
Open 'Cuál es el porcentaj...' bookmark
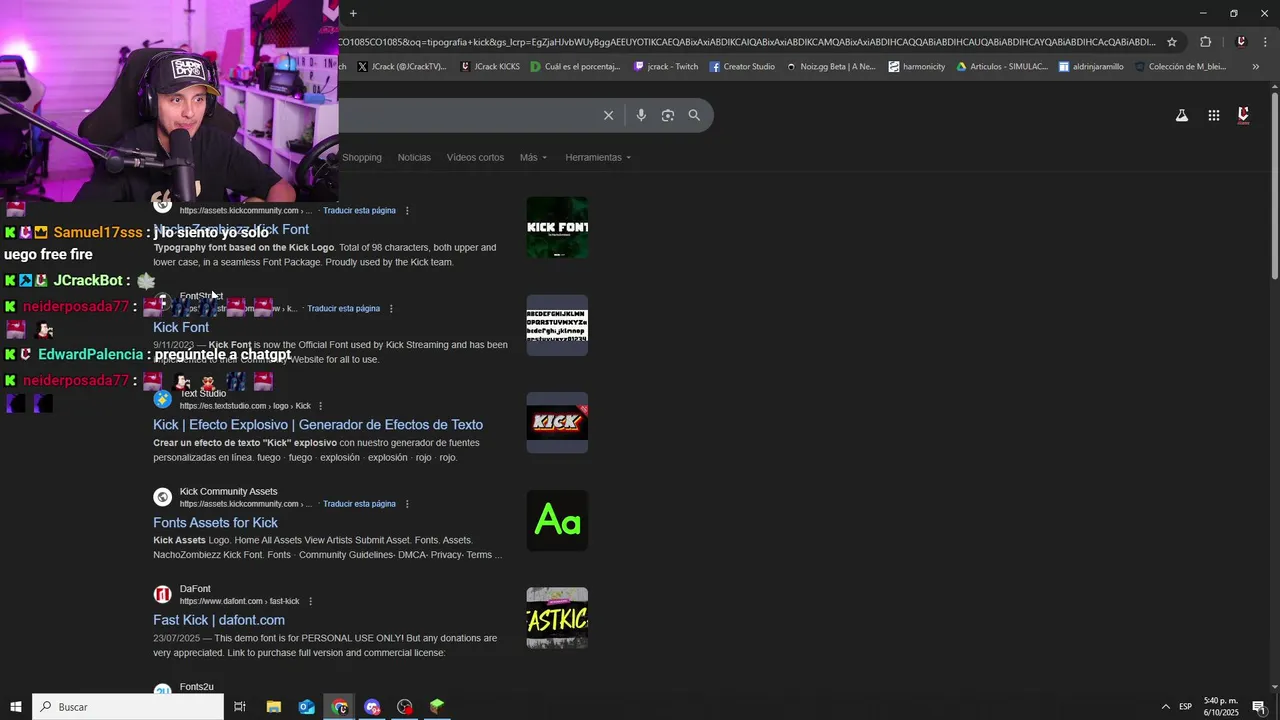575,67
